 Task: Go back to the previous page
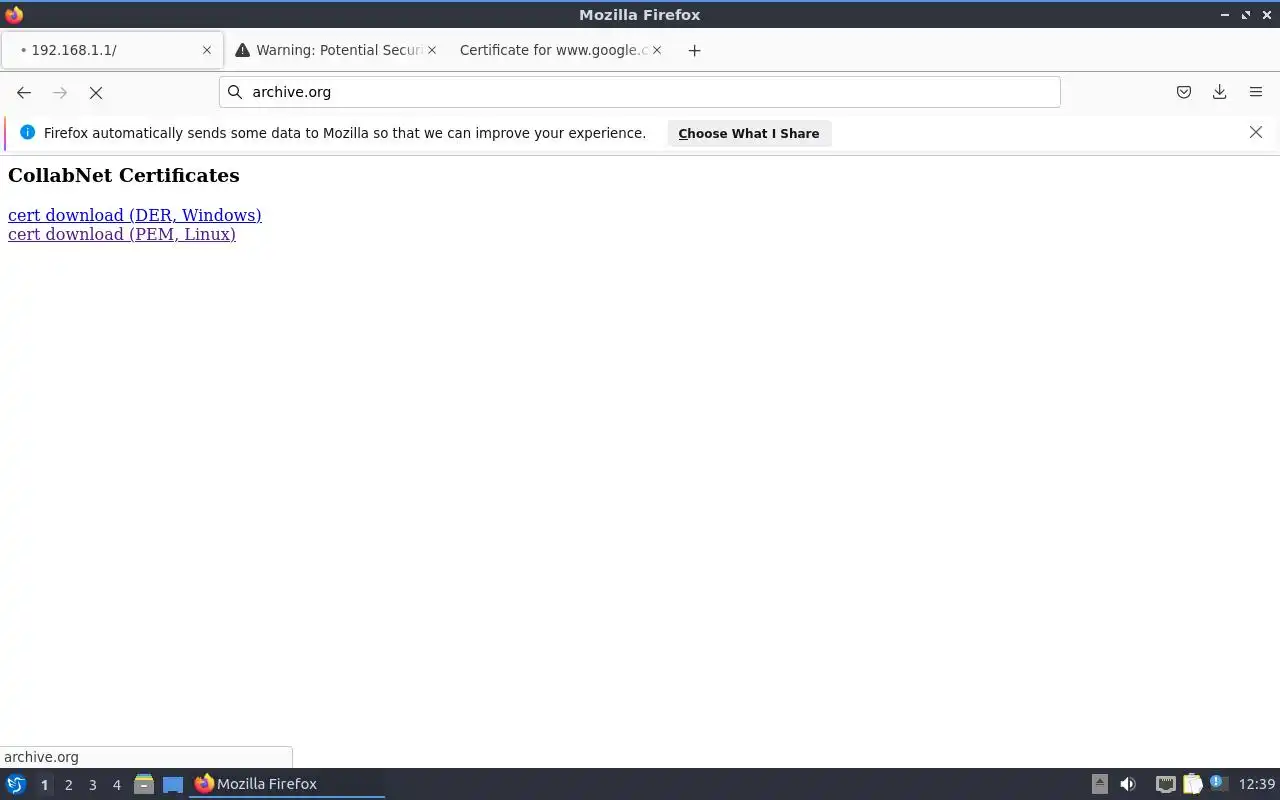[24, 92]
